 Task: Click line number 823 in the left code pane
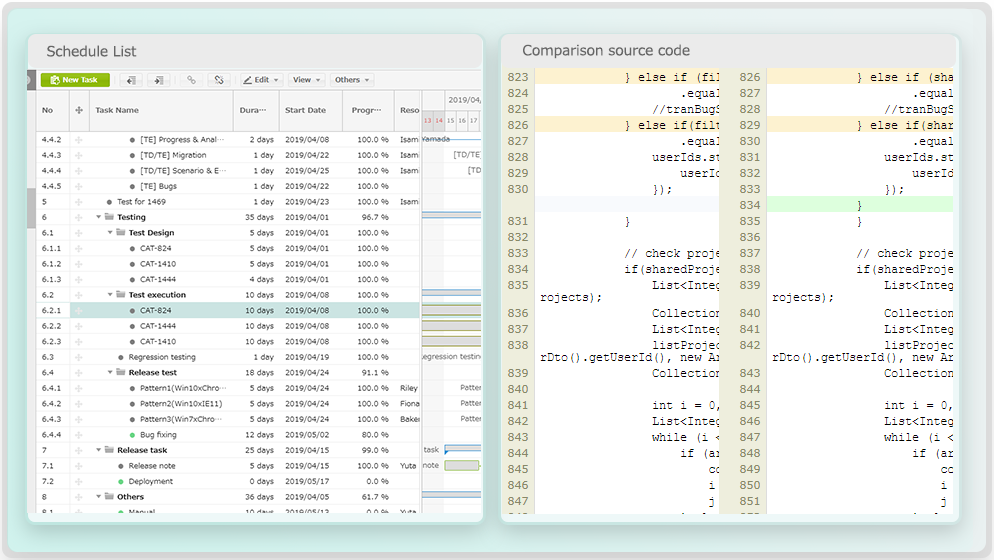click(x=518, y=77)
